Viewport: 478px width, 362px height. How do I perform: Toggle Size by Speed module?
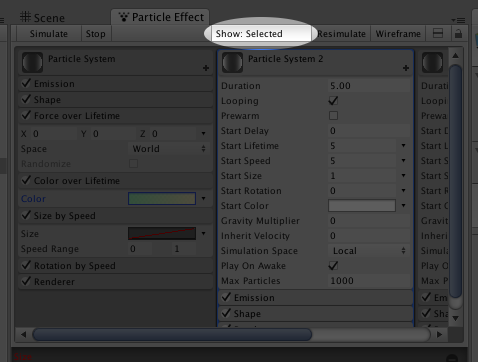pos(26,215)
